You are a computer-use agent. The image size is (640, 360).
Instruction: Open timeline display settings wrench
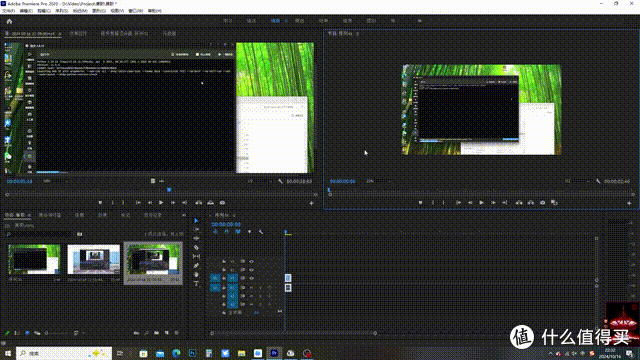pos(261,232)
